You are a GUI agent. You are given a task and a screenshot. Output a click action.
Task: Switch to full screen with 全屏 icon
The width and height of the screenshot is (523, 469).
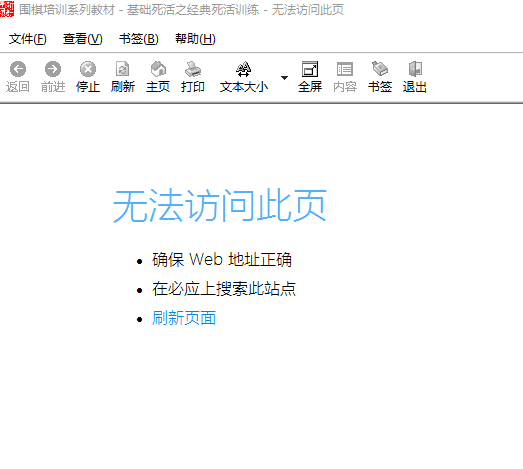310,69
